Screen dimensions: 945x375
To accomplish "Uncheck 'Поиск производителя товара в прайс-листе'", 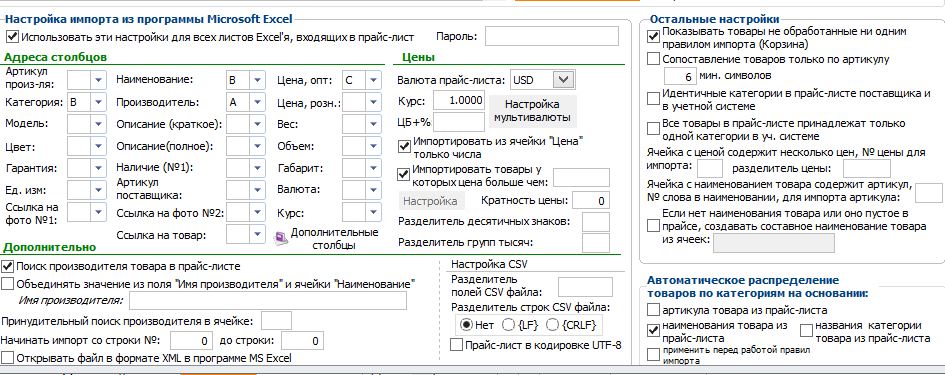I will pos(7,266).
